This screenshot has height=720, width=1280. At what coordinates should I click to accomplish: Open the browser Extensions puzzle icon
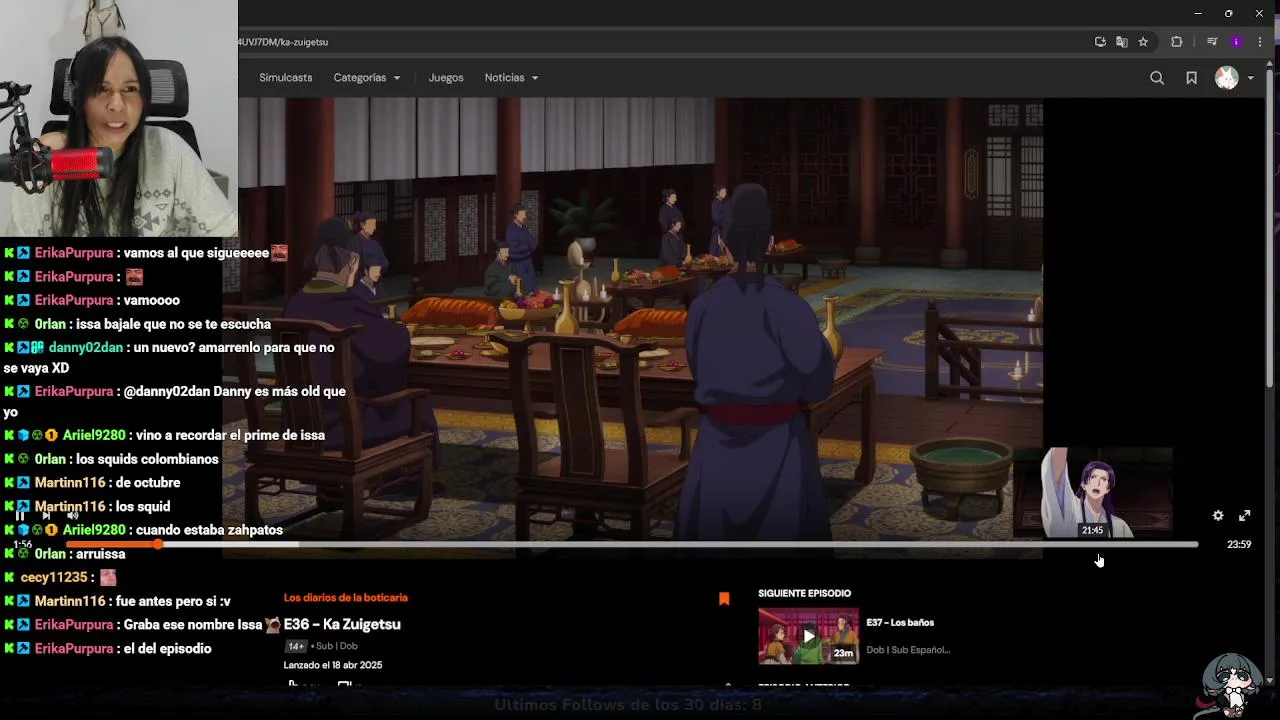[1176, 42]
